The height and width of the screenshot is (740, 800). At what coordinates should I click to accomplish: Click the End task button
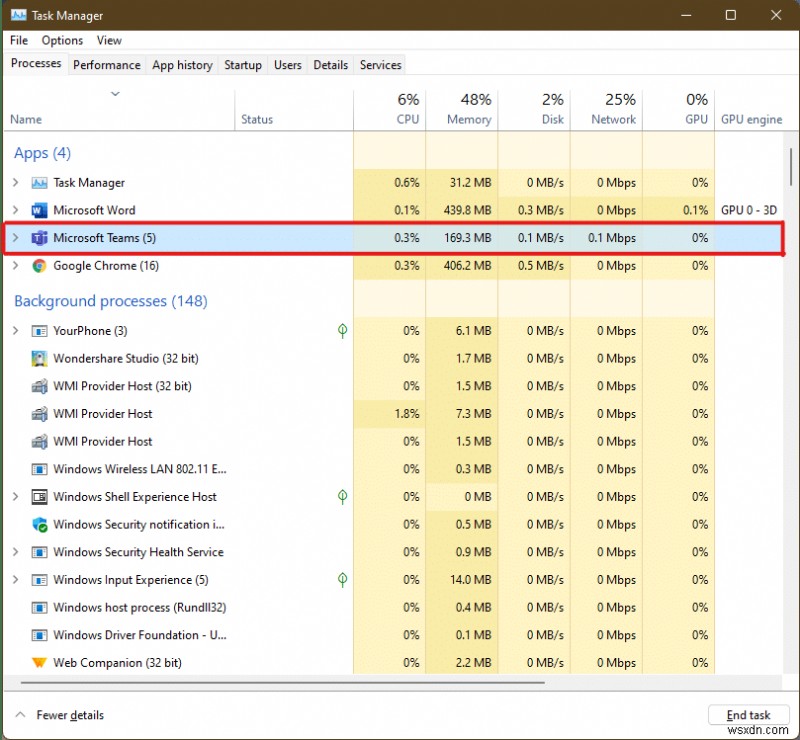click(748, 714)
